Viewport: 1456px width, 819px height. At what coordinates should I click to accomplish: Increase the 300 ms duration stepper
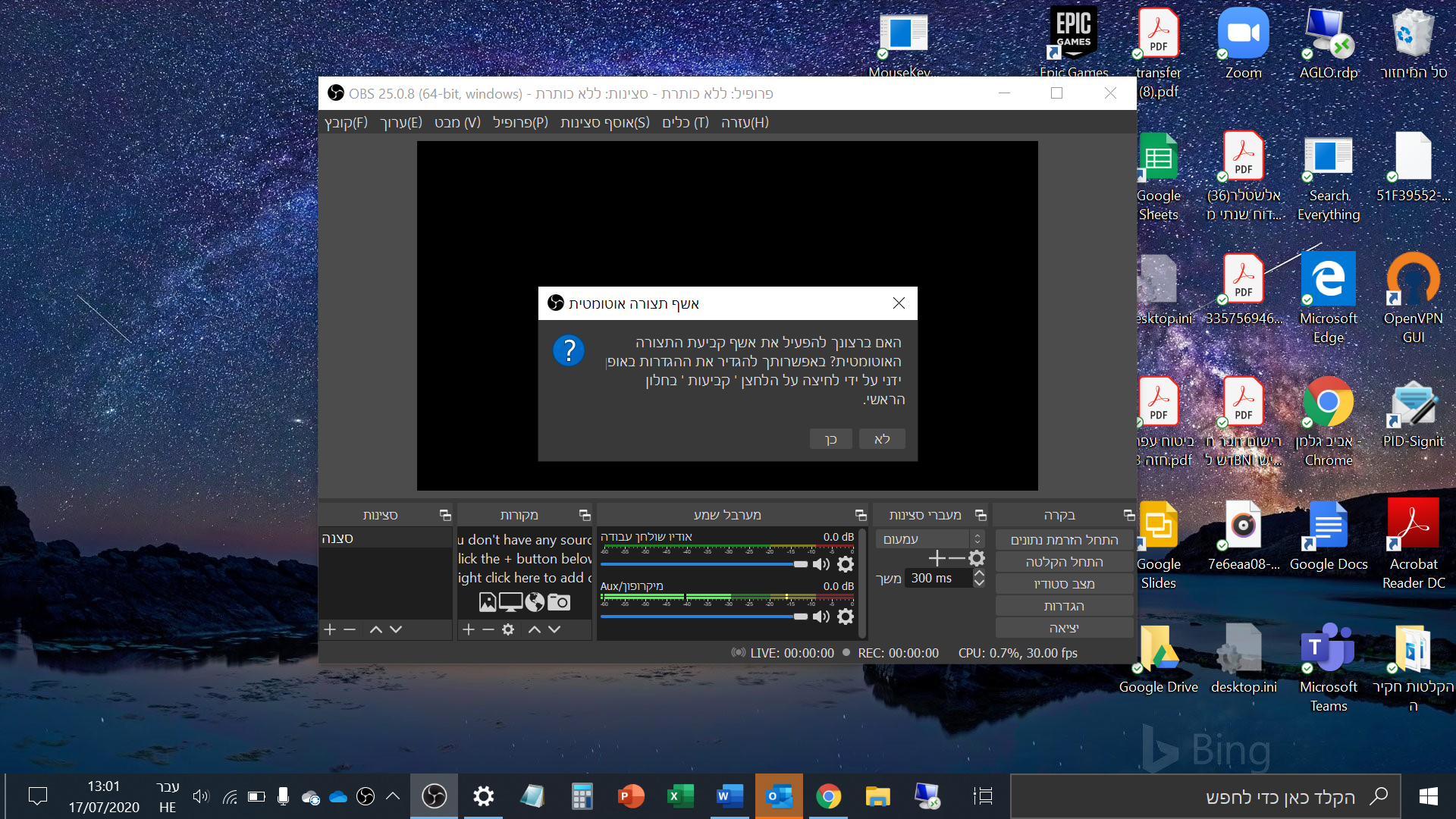pos(979,573)
